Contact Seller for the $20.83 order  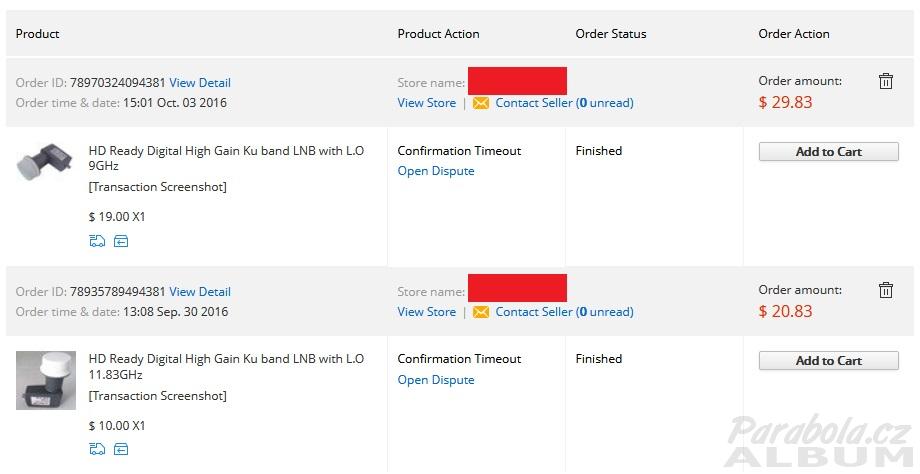pyautogui.click(x=564, y=312)
